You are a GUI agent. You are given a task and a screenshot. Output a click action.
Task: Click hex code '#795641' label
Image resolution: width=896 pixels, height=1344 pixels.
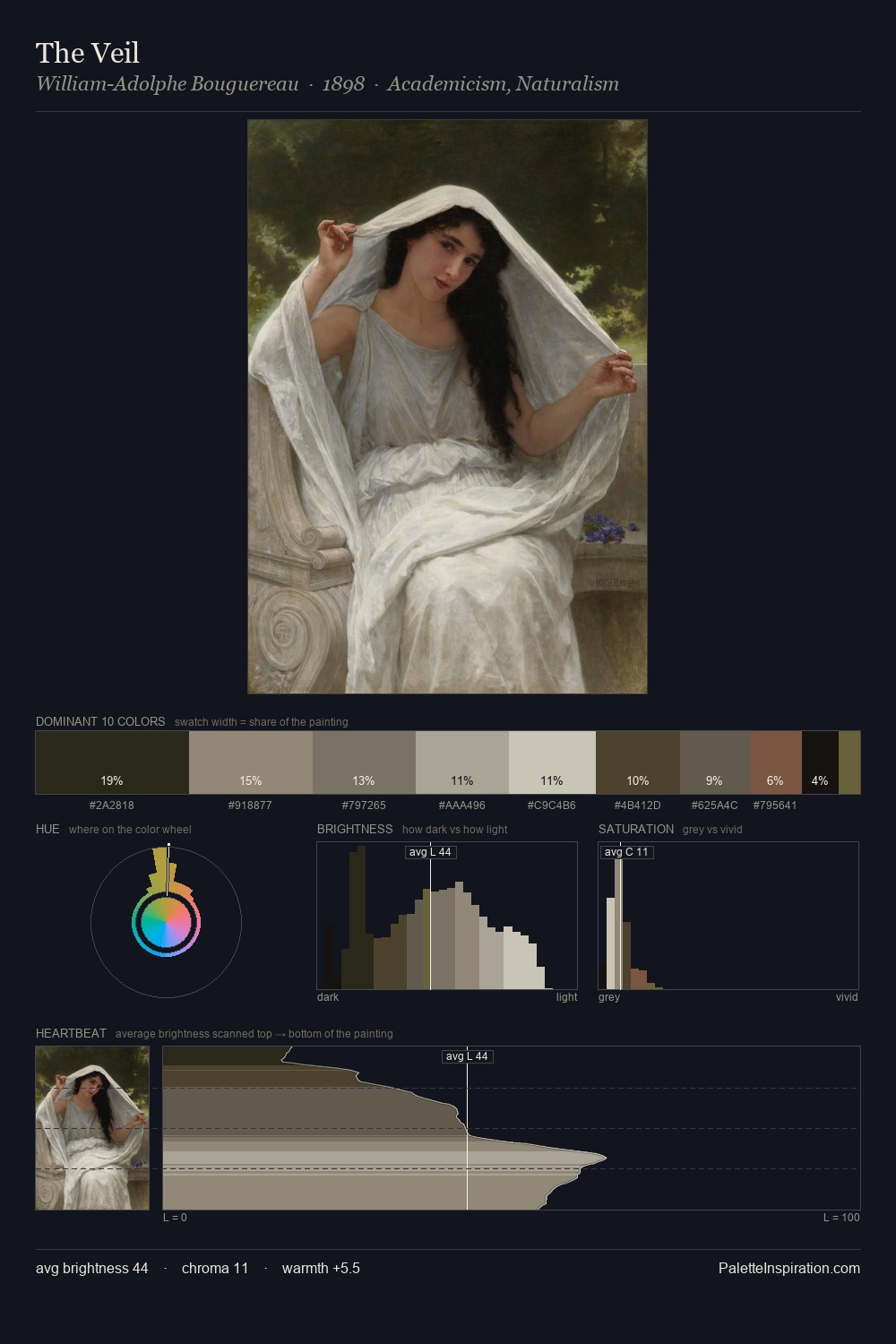tap(775, 806)
